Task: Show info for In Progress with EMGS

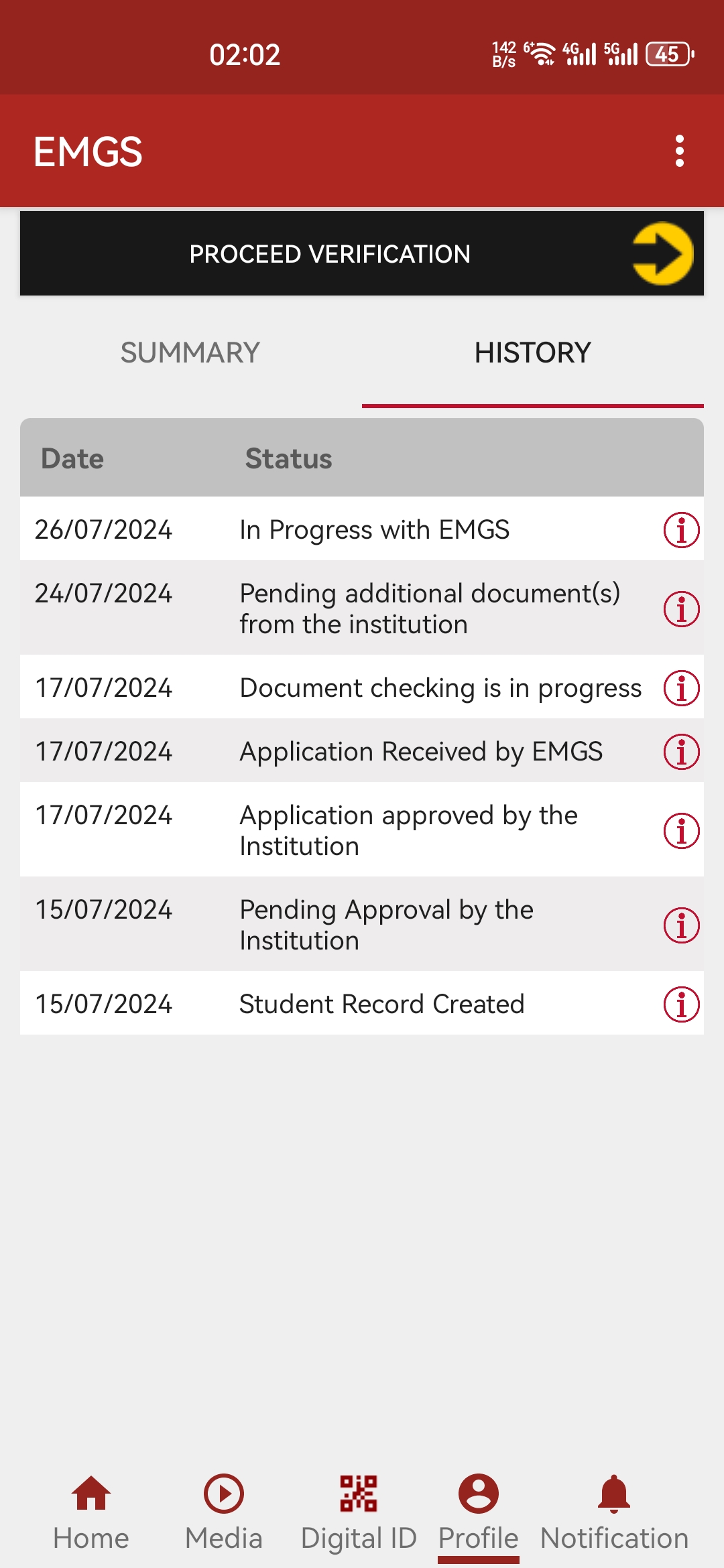Action: 681,530
